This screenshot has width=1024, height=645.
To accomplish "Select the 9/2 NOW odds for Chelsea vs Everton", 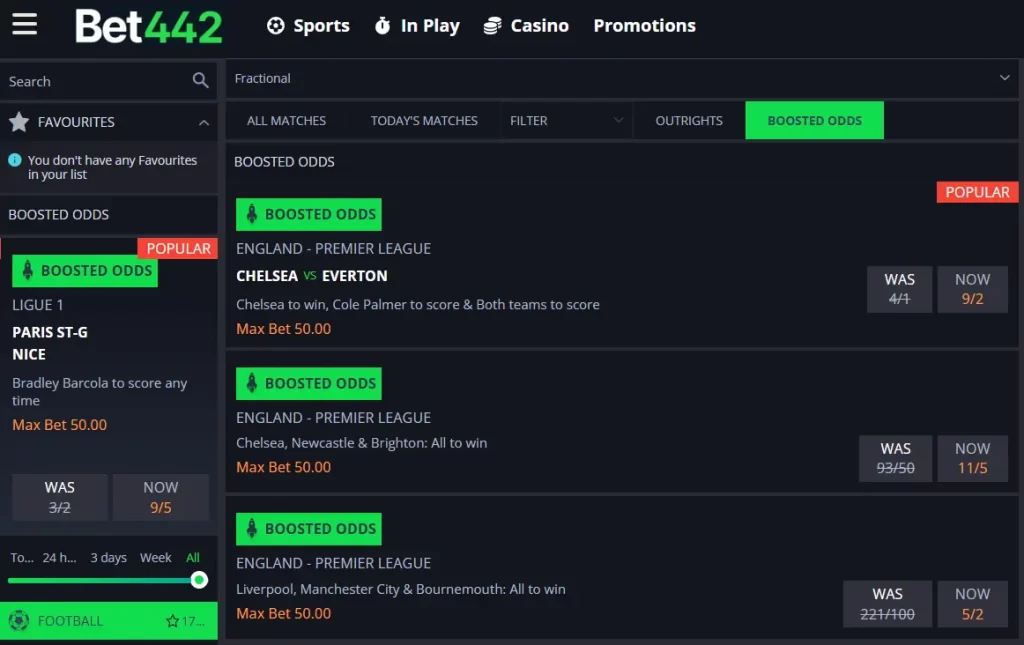I will coord(972,289).
